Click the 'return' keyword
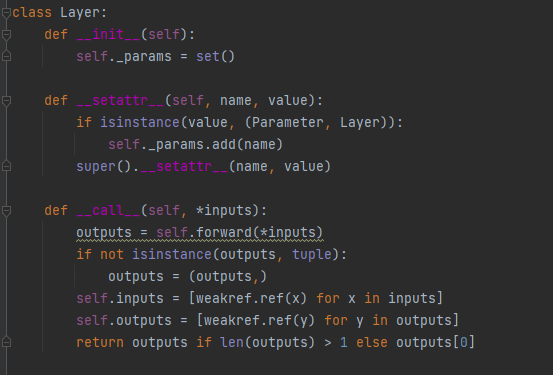 click(x=100, y=343)
